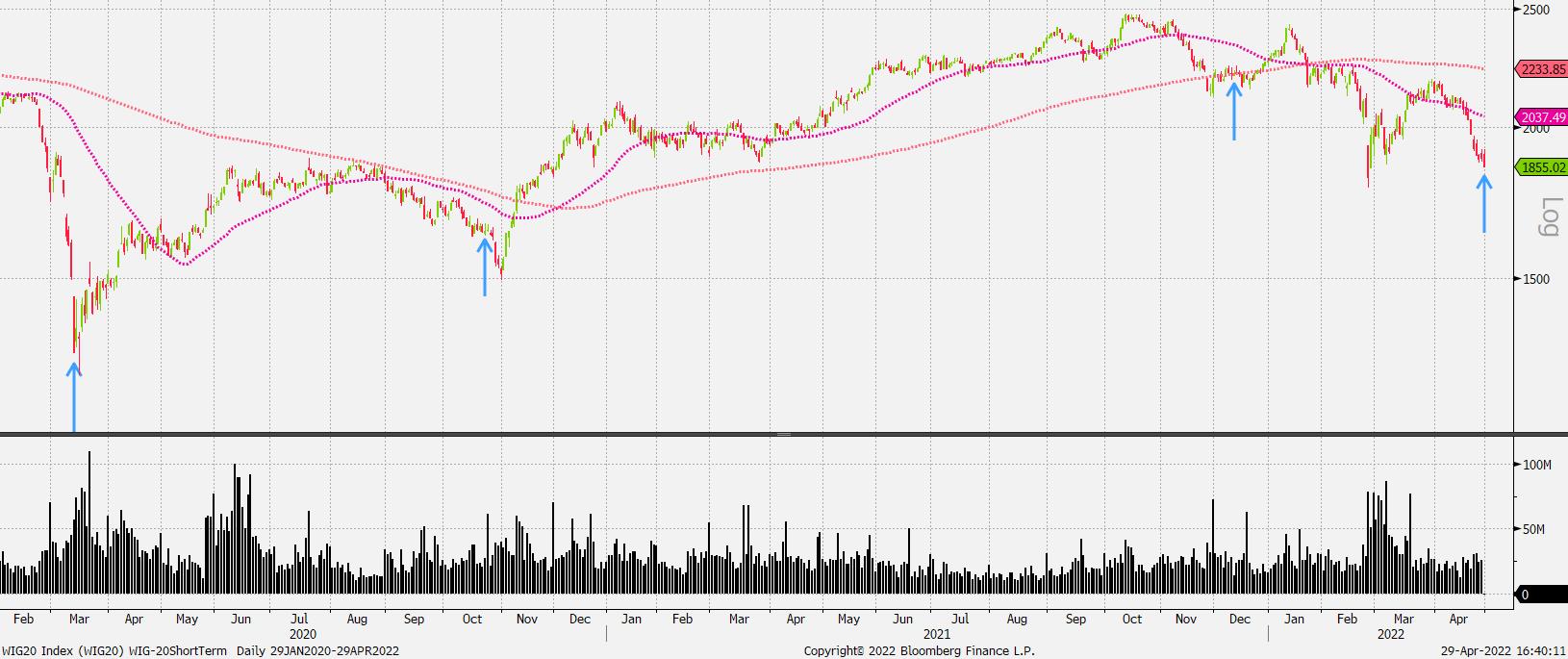The height and width of the screenshot is (659, 1568).
Task: Click the magenta 2037.49 moving average tag
Action: tap(1541, 118)
